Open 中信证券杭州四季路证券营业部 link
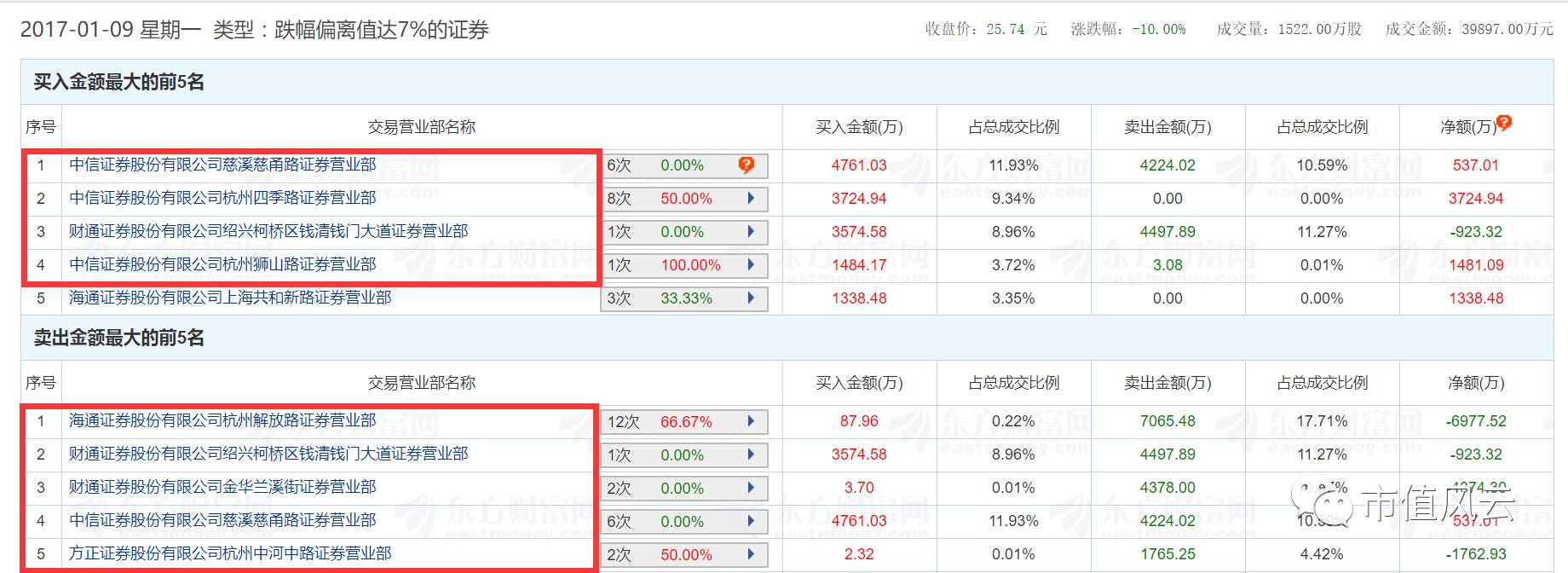1568x573 pixels. [222, 198]
